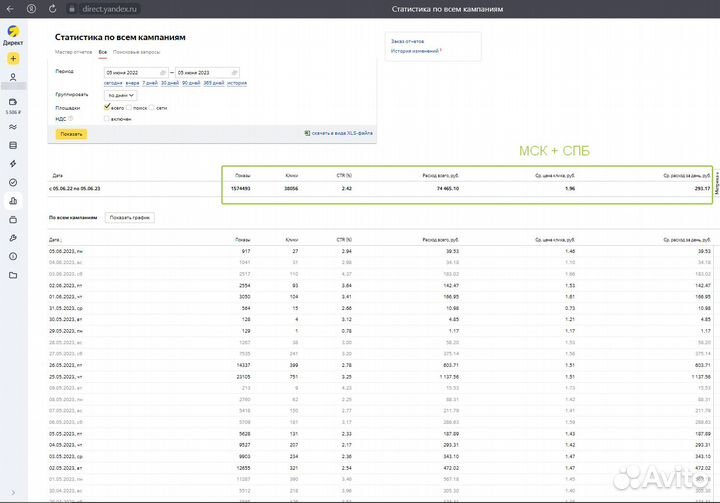Click the wrench tools icon in sidebar
Image resolution: width=720 pixels, height=503 pixels.
coord(13,238)
